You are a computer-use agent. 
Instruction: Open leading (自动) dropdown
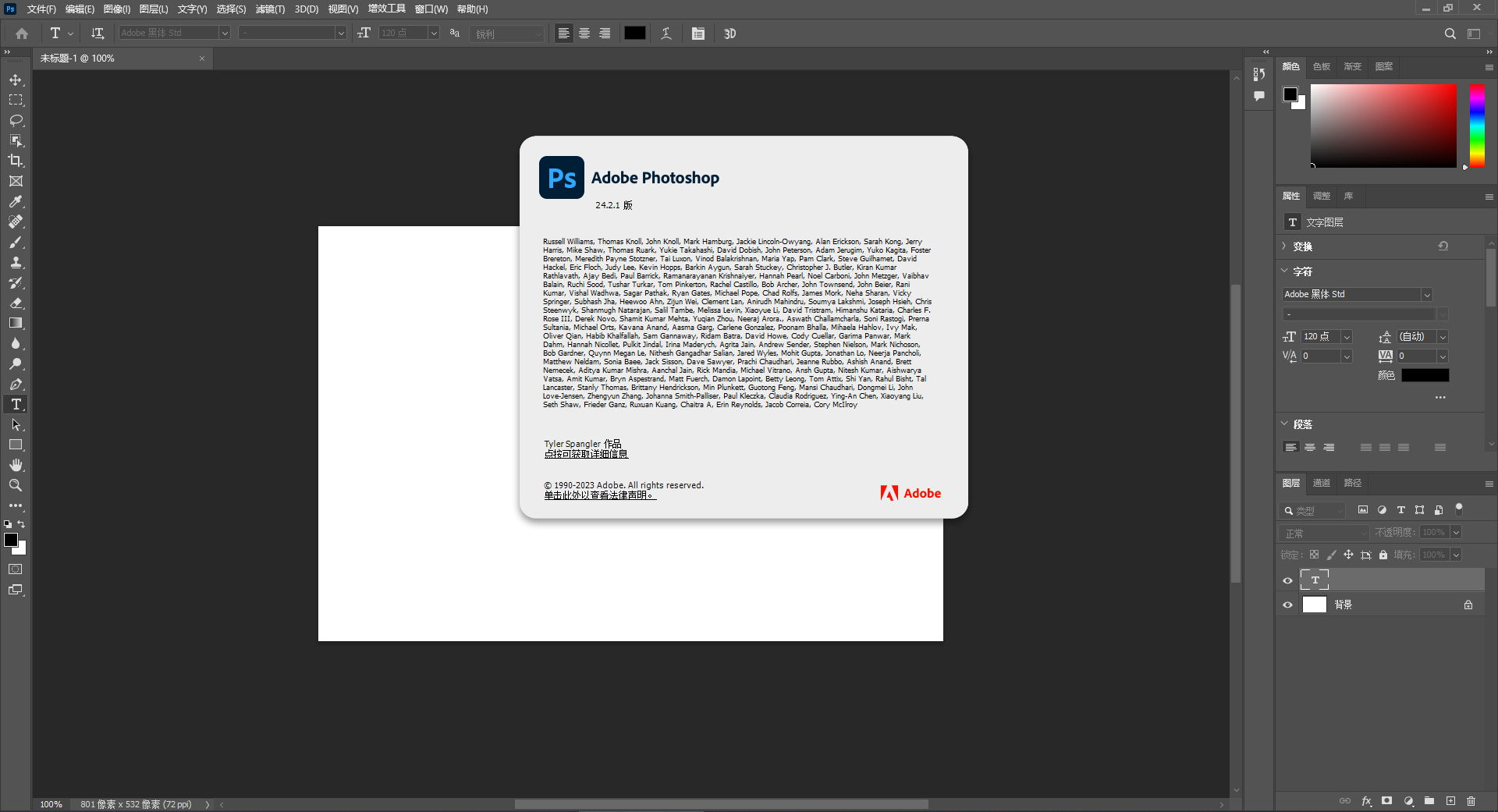point(1443,337)
